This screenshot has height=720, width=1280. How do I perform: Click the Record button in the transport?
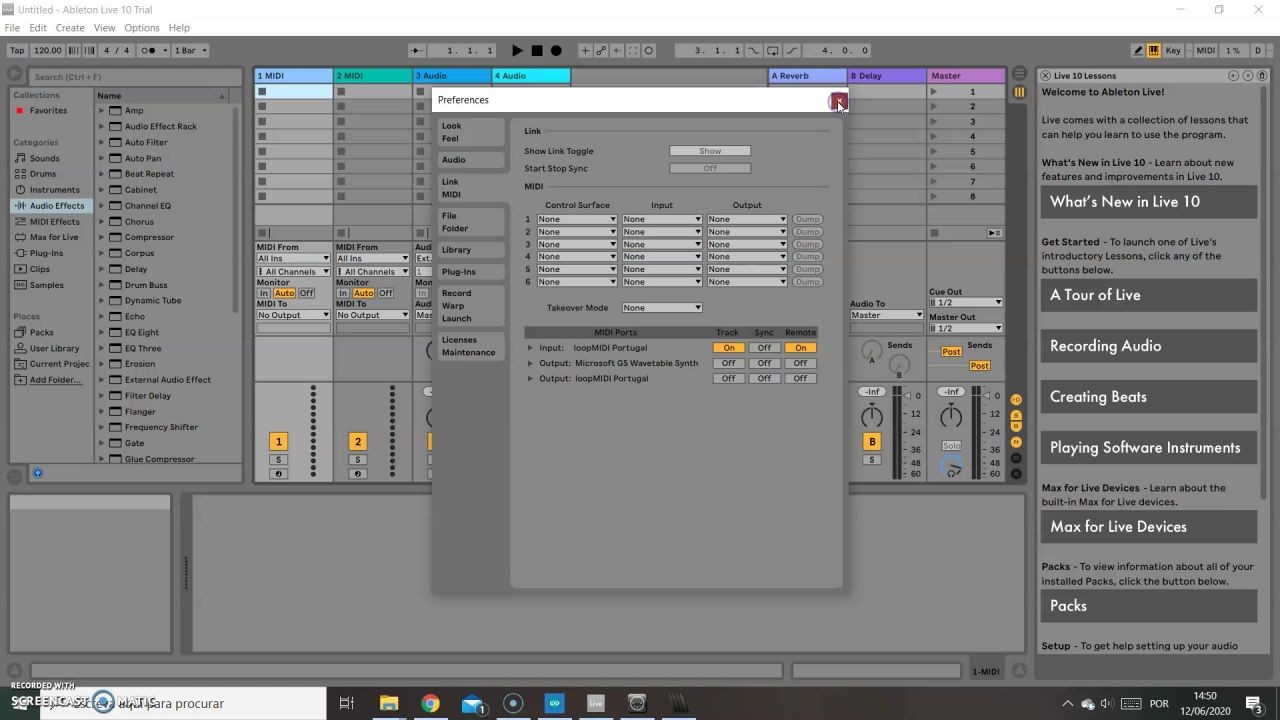[556, 50]
